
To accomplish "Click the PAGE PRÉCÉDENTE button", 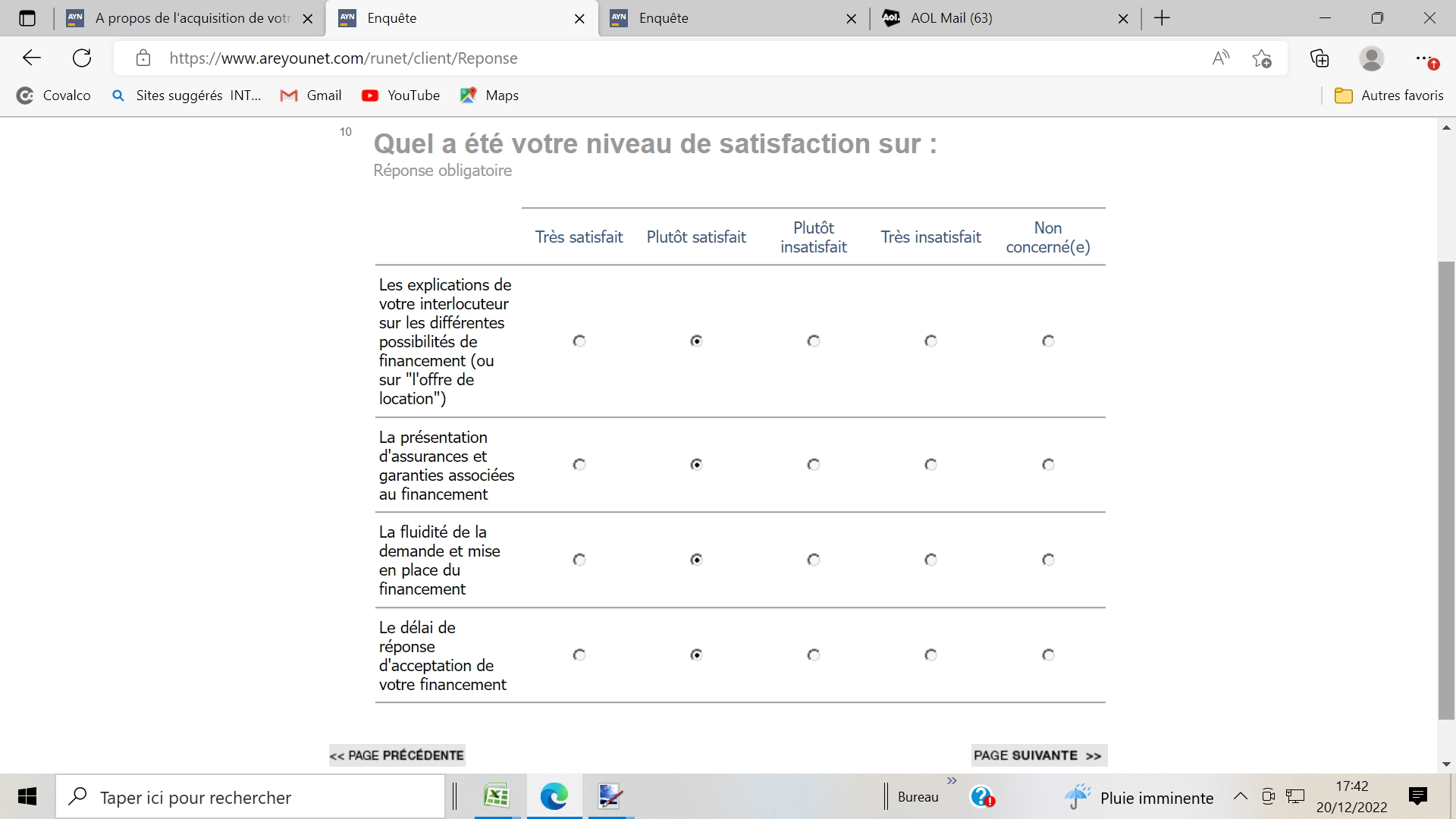I will [397, 755].
